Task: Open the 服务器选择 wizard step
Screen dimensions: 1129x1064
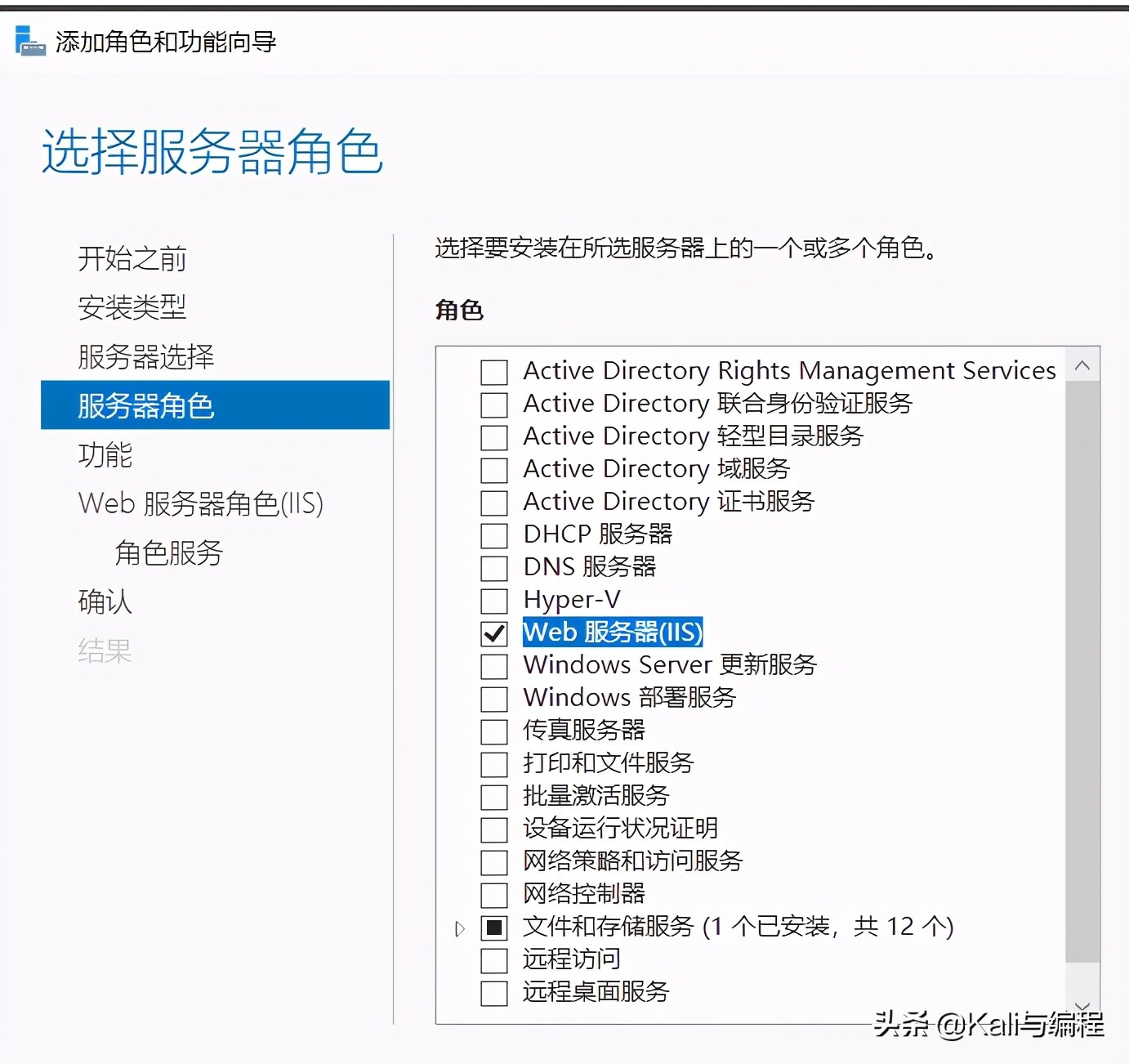Action: tap(146, 357)
